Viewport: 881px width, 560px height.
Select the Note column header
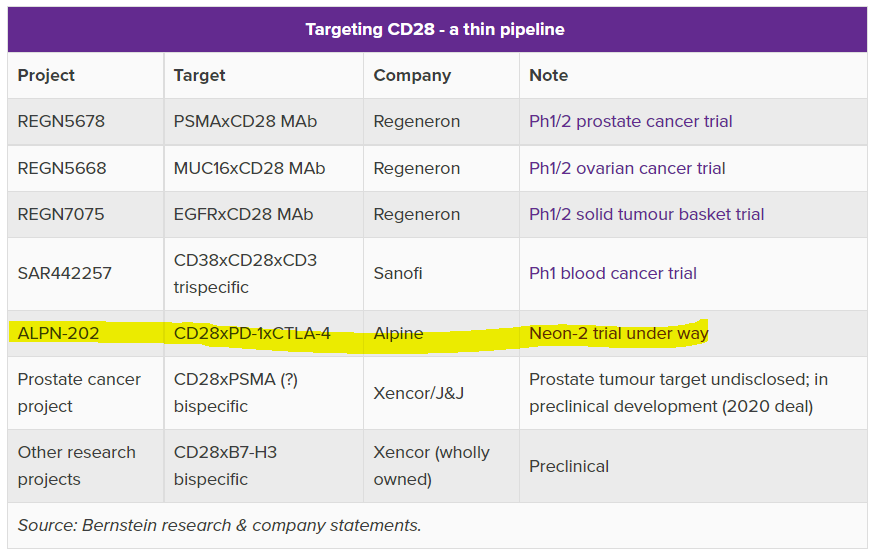click(548, 75)
